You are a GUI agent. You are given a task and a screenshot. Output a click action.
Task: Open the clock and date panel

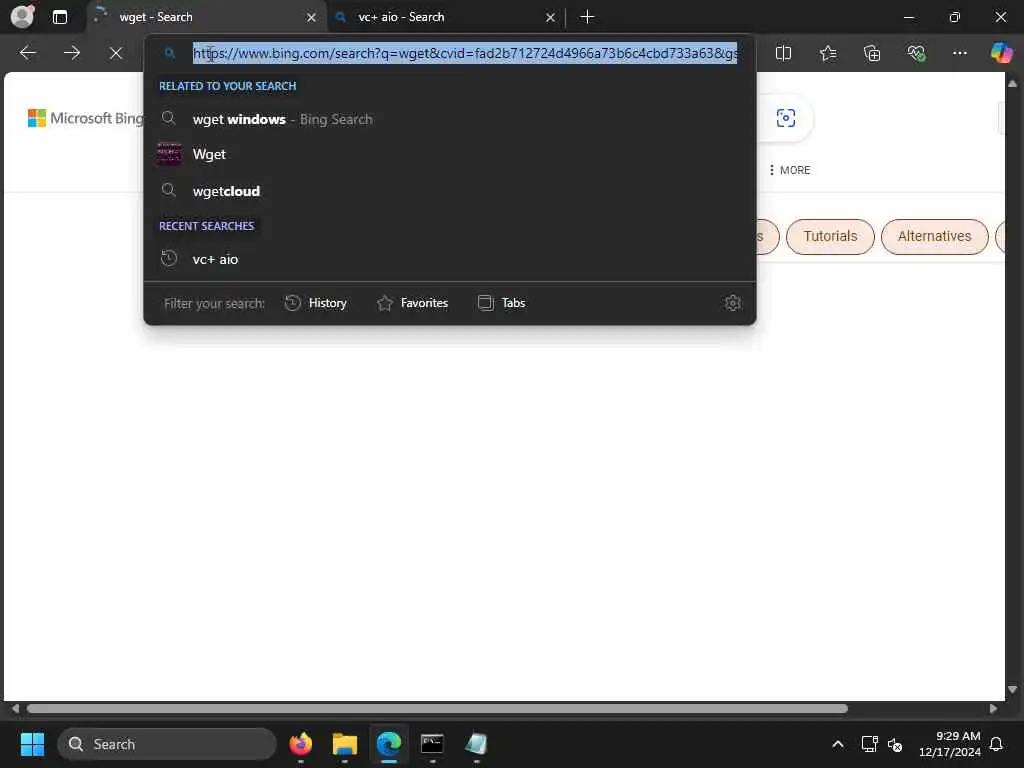(949, 744)
